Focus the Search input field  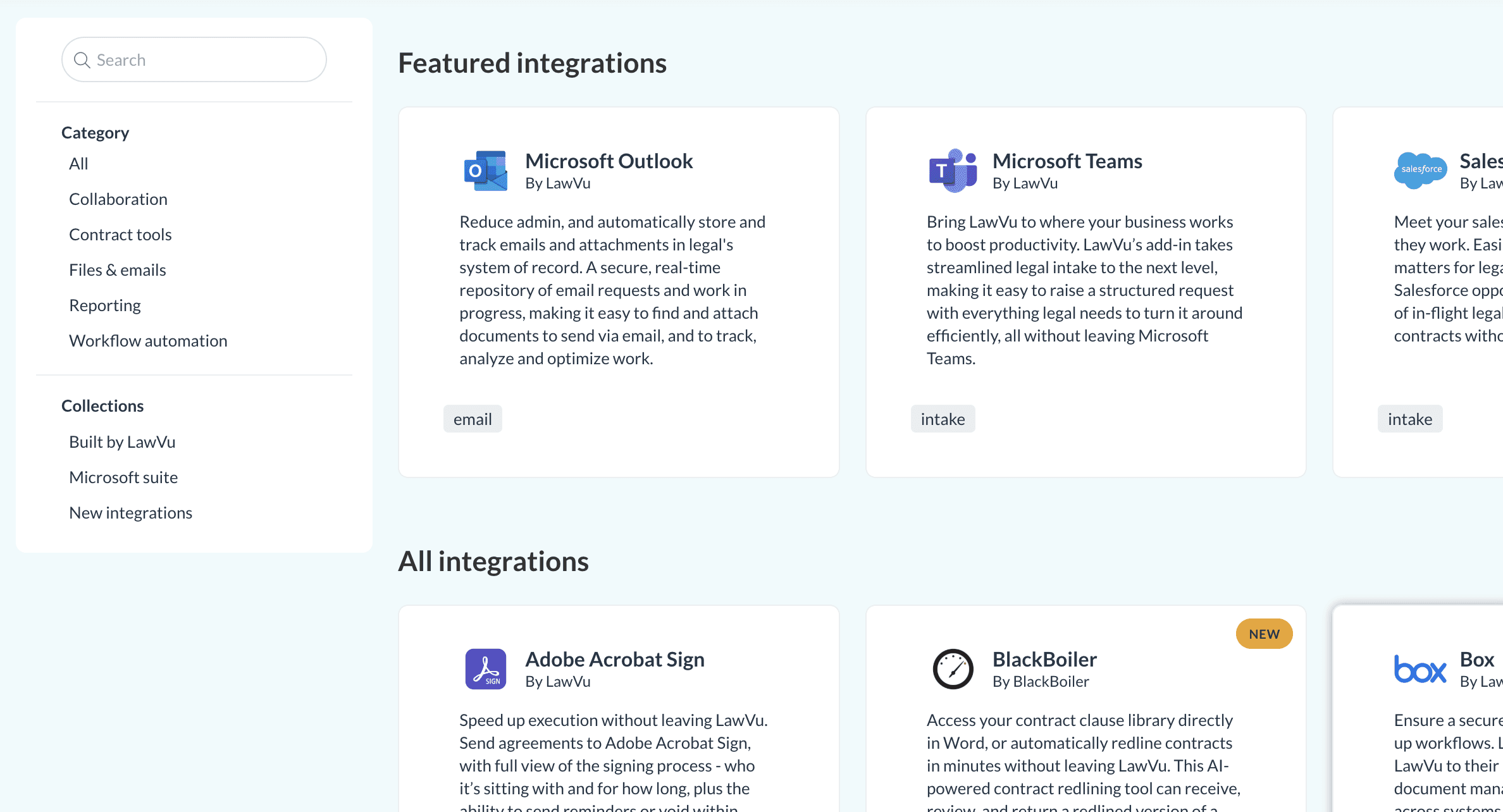(x=194, y=59)
